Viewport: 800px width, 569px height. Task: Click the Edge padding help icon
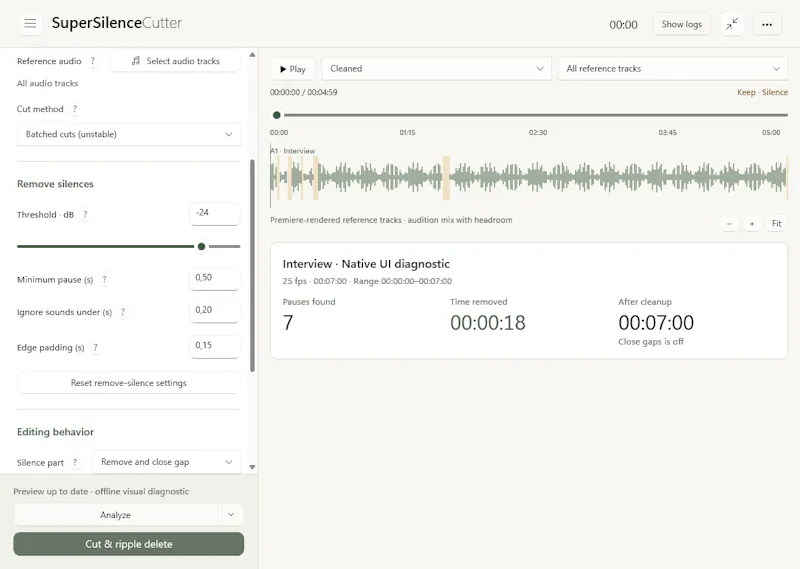[x=95, y=348]
